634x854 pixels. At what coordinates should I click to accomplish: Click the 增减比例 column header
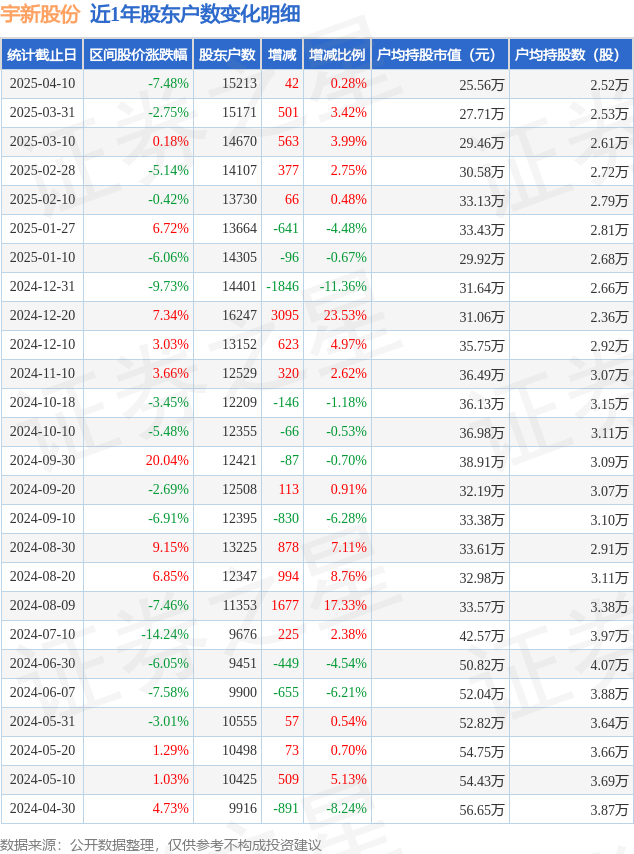pos(337,54)
